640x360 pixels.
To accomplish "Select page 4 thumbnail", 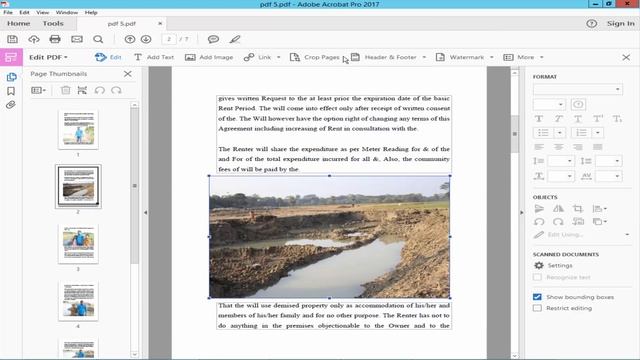I will click(78, 301).
